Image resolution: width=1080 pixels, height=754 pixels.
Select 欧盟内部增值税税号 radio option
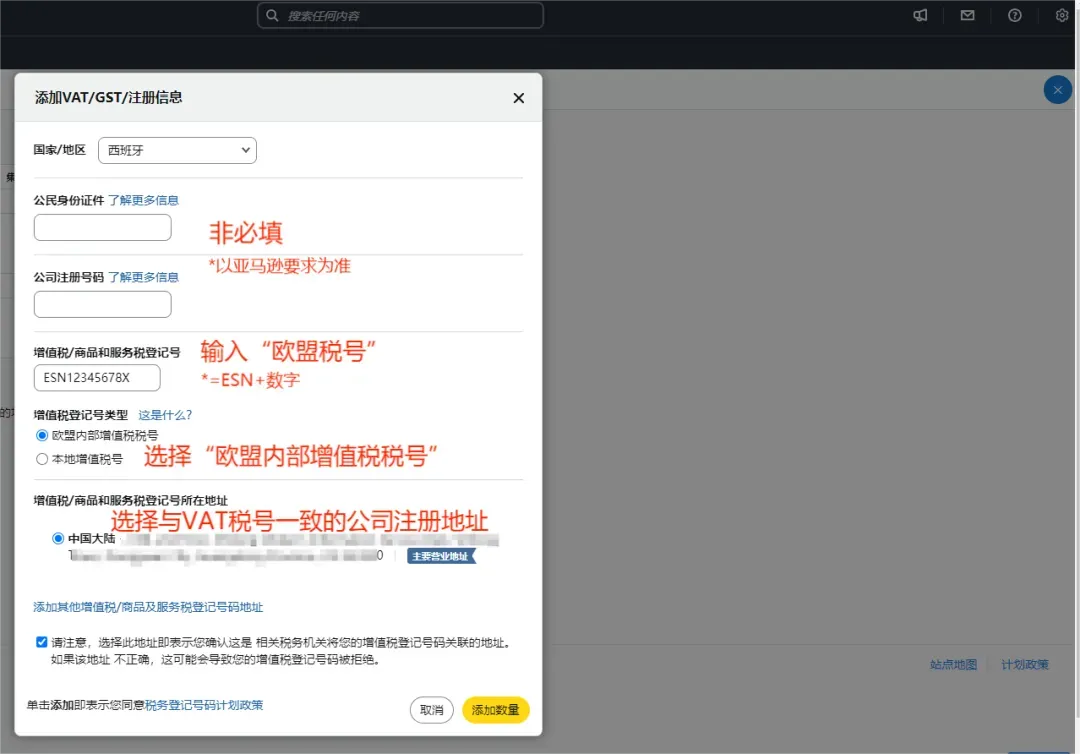pos(42,435)
